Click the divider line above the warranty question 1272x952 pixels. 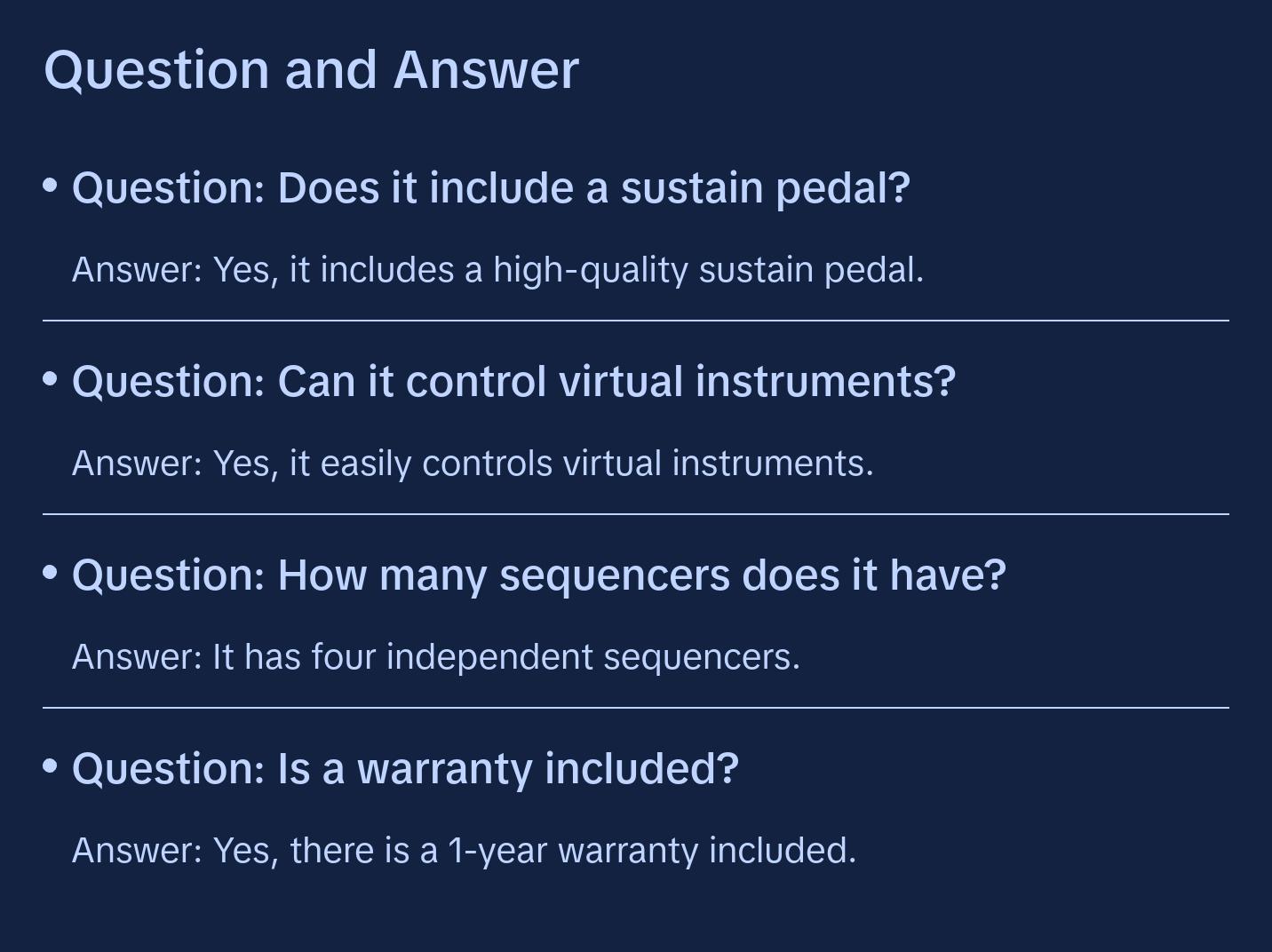[636, 708]
